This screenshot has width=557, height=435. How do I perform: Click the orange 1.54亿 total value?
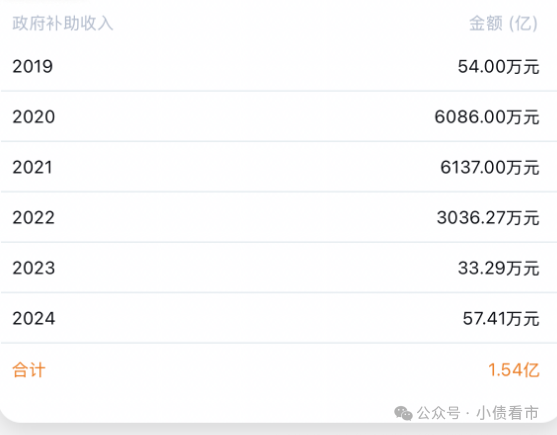pos(514,370)
